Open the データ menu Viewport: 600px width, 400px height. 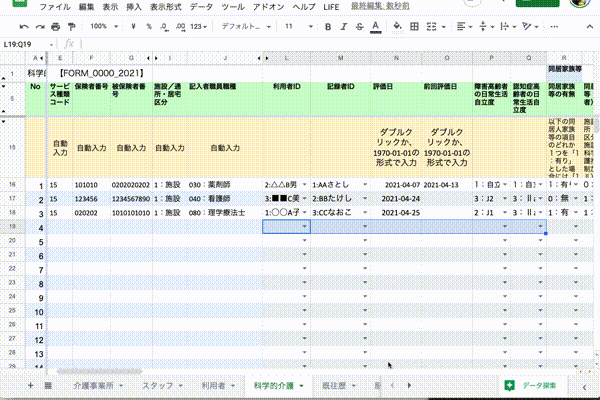201,6
